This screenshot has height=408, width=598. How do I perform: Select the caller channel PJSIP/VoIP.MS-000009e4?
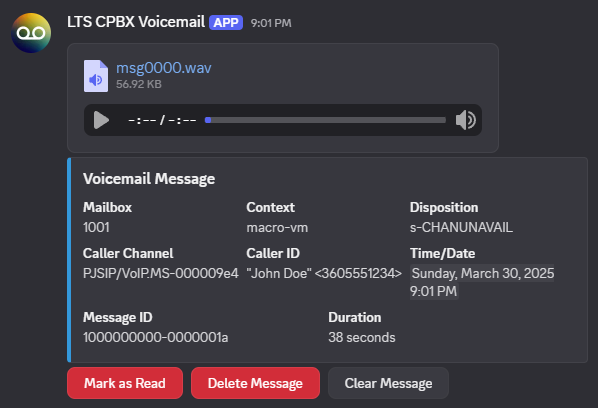161,273
